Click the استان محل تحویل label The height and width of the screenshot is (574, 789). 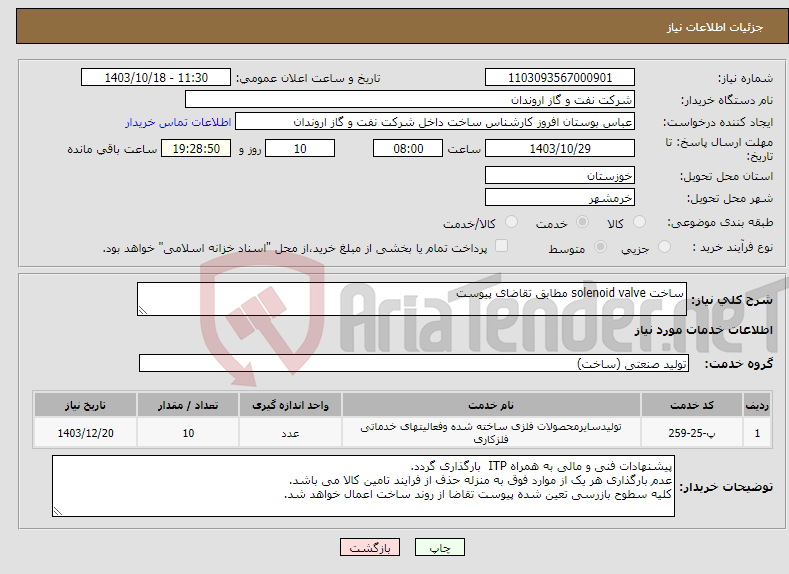pyautogui.click(x=727, y=177)
